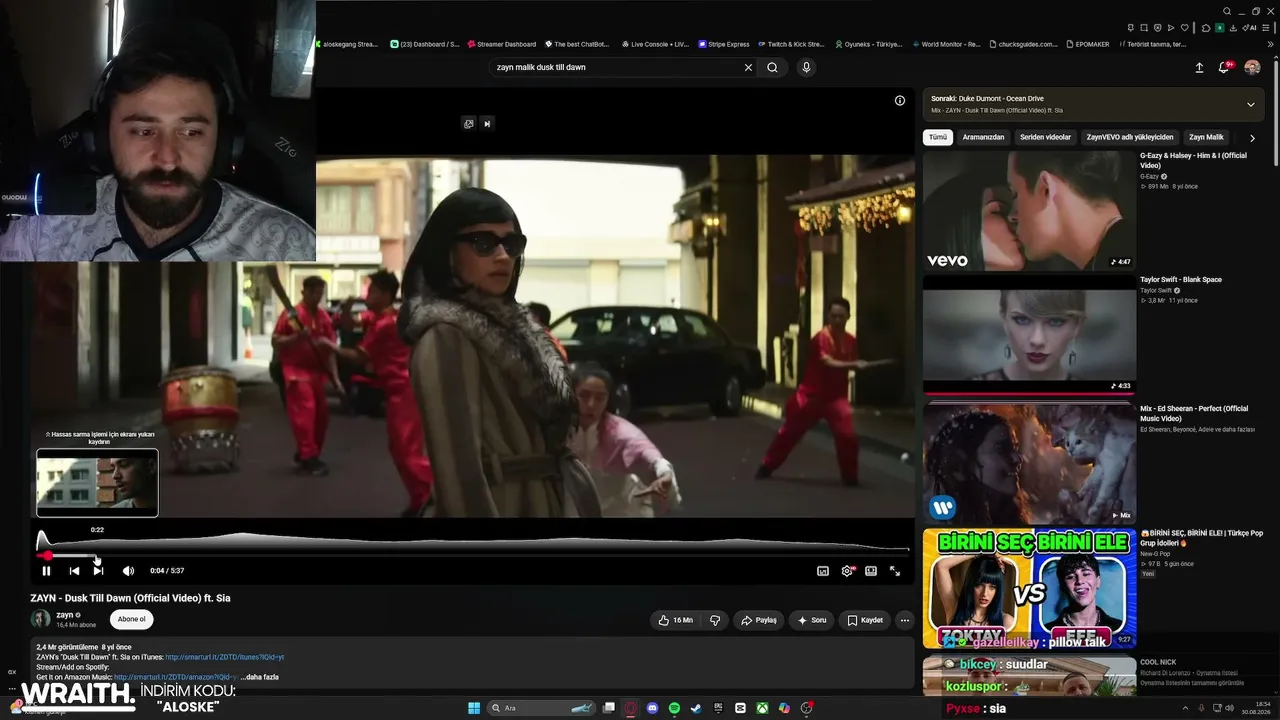Open the Live Console bookmark
This screenshot has height=720, width=1280.
point(655,44)
